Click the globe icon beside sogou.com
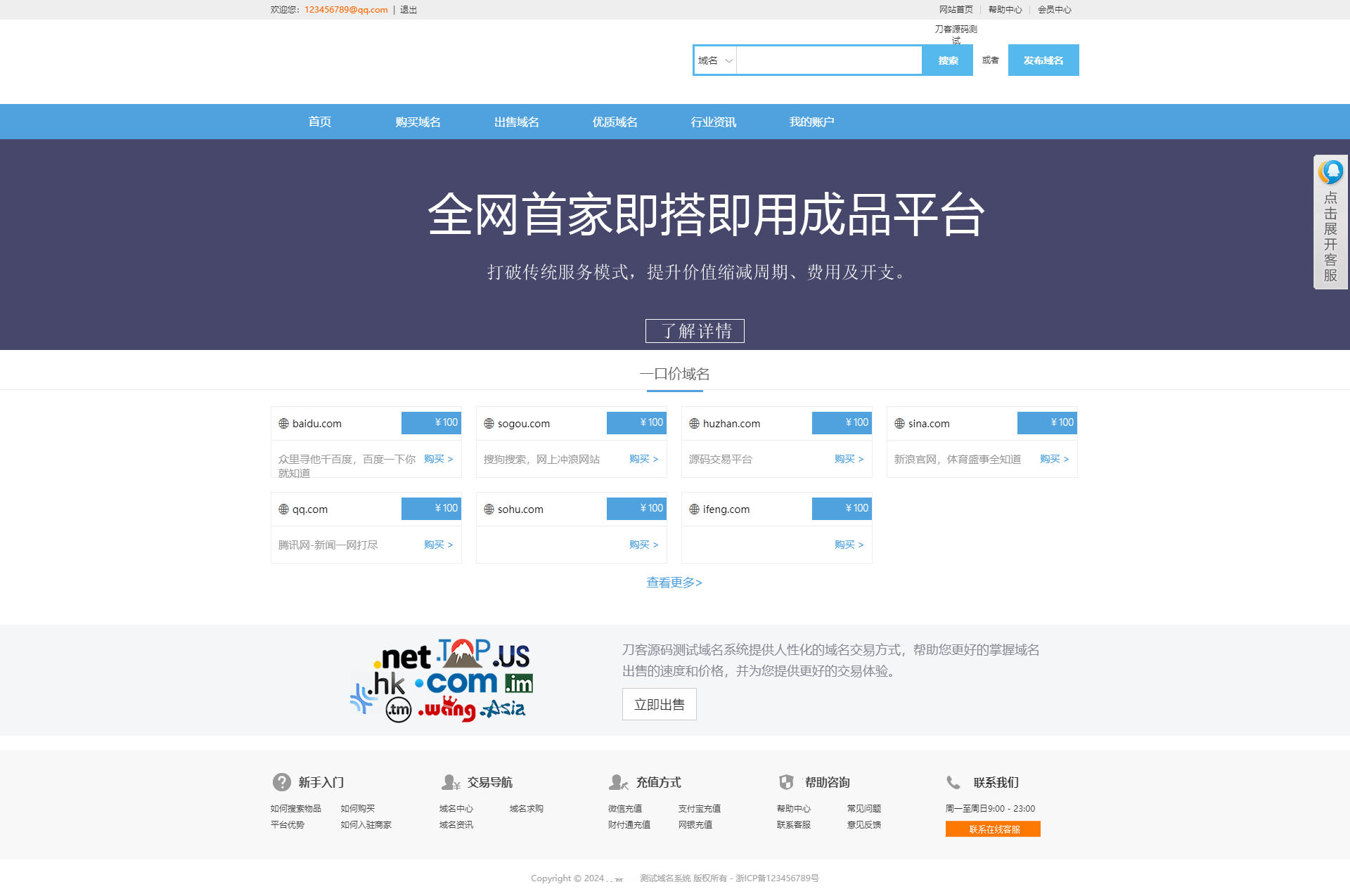This screenshot has width=1350, height=896. point(488,423)
